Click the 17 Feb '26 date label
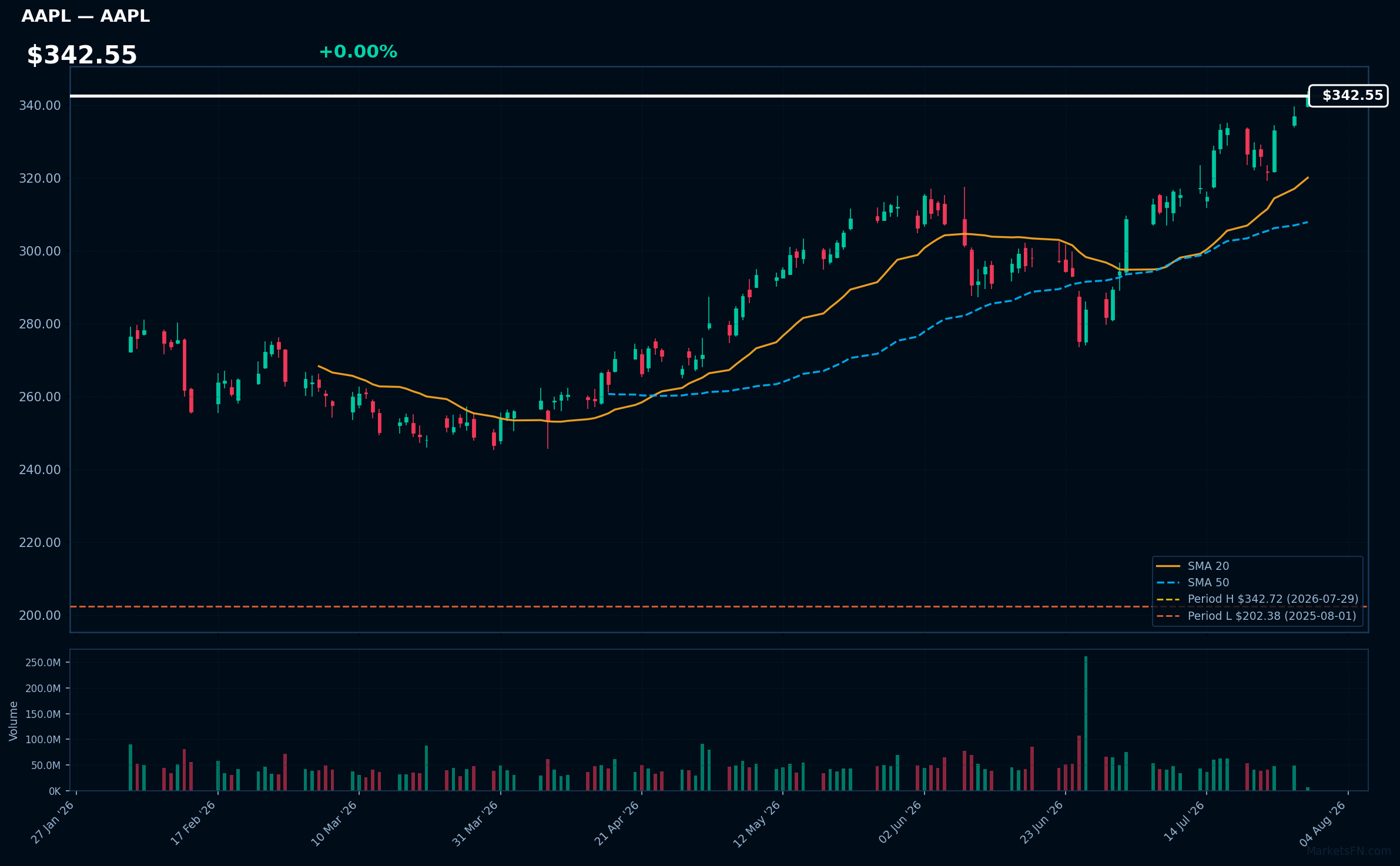The width and height of the screenshot is (1400, 866). click(193, 823)
